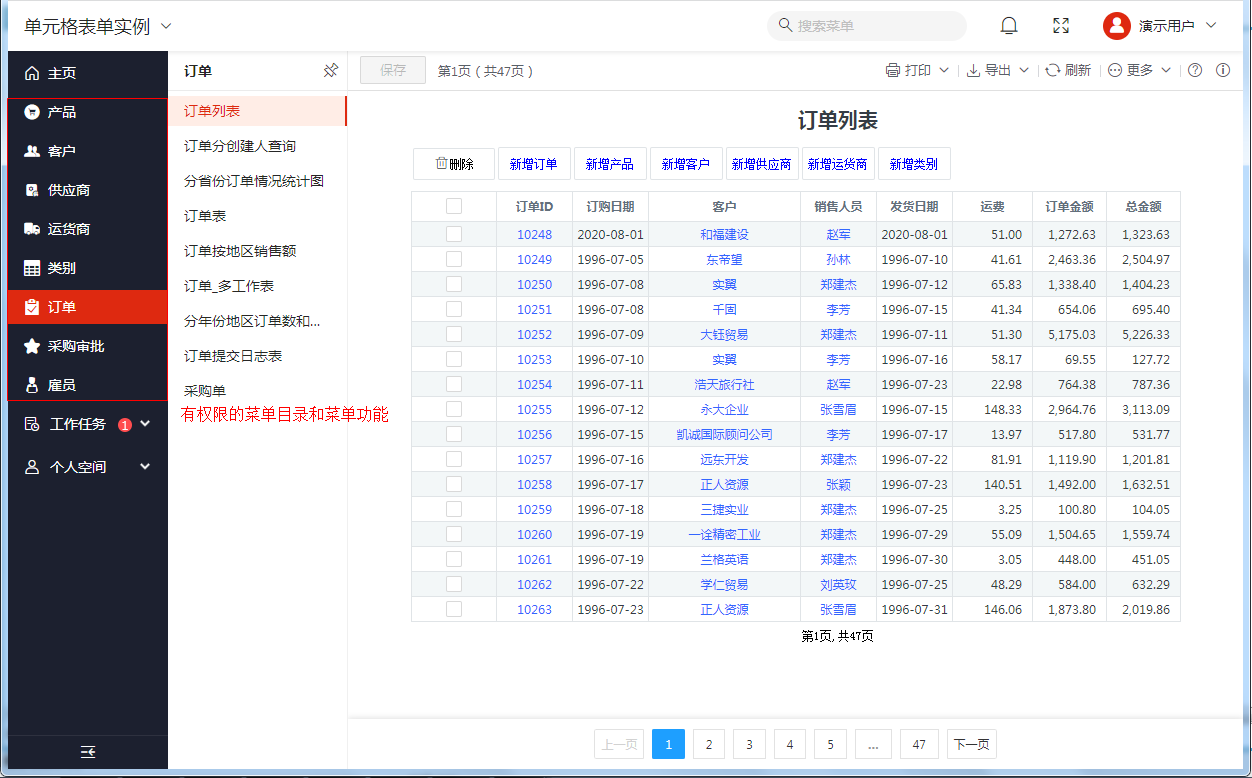The image size is (1252, 778).
Task: Go to page 3 in pagination
Action: point(749,744)
